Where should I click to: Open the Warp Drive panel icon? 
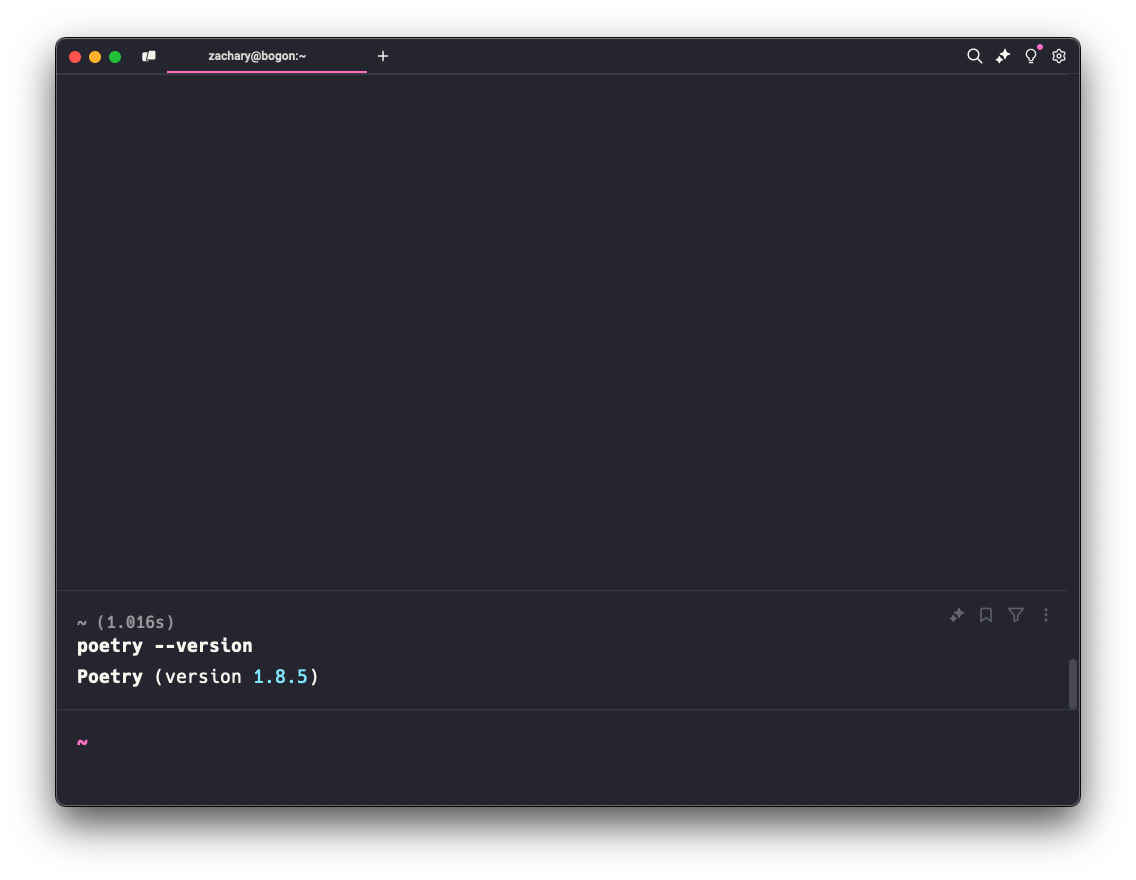[x=149, y=57]
